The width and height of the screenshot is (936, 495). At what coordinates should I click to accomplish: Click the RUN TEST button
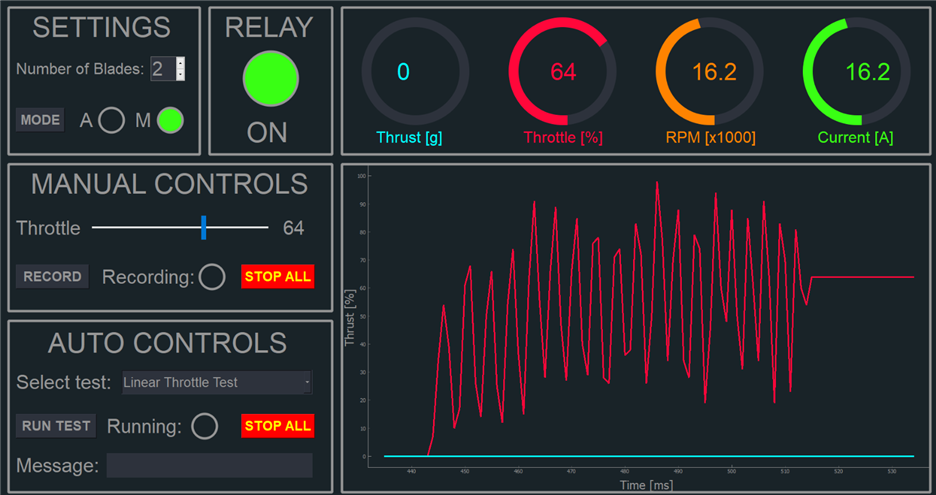point(56,426)
